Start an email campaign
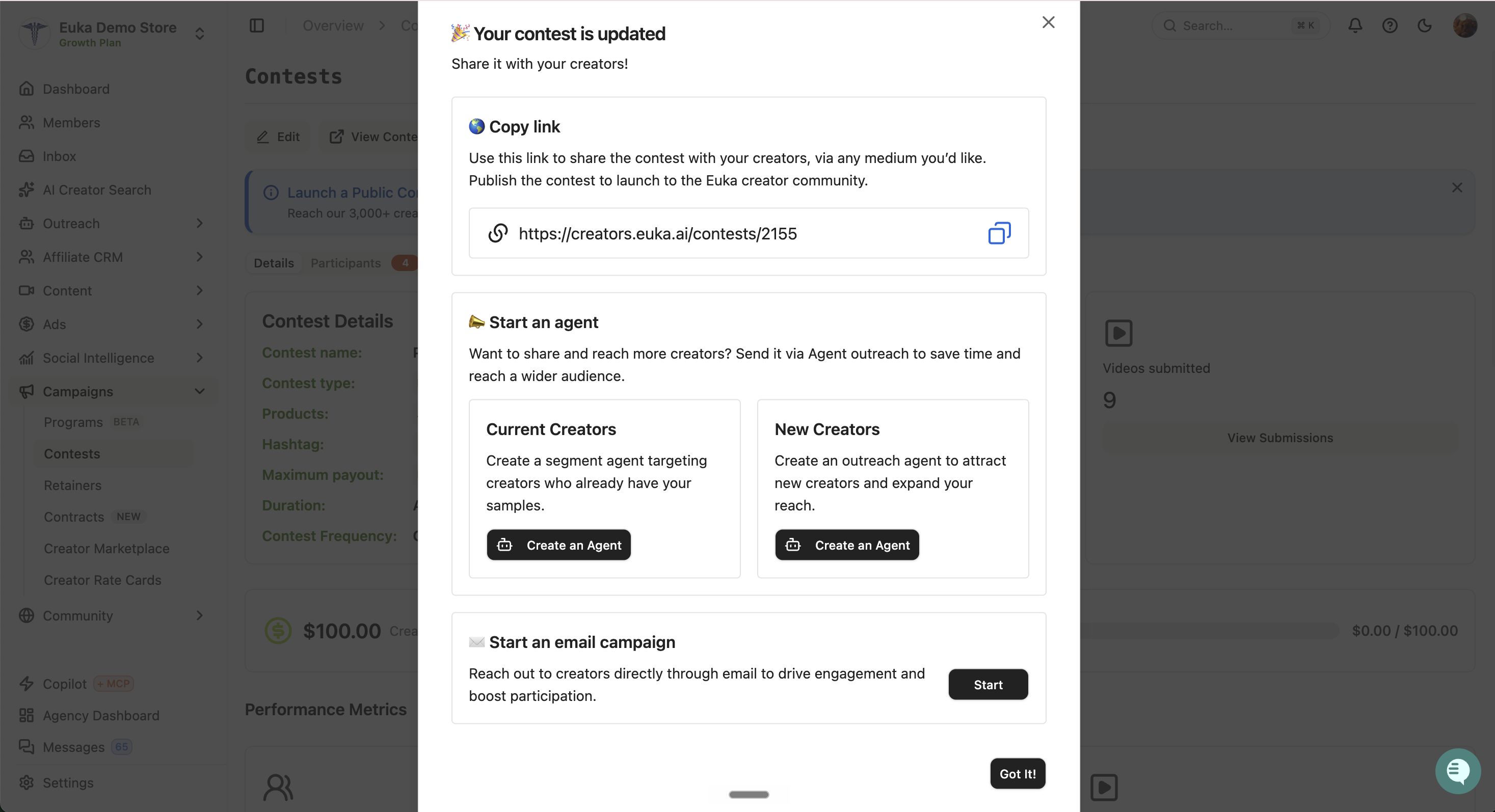Viewport: 1495px width, 812px height. tap(988, 685)
